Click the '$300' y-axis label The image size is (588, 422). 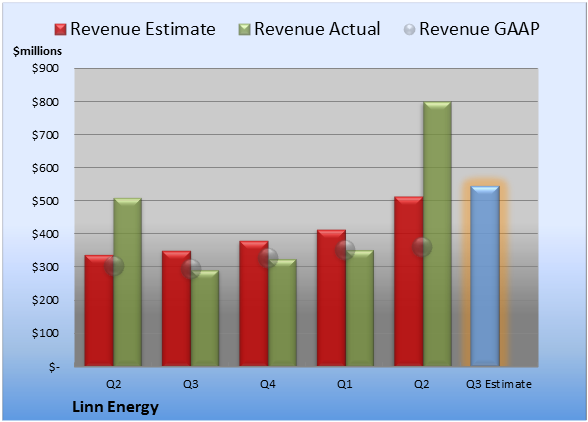45,267
